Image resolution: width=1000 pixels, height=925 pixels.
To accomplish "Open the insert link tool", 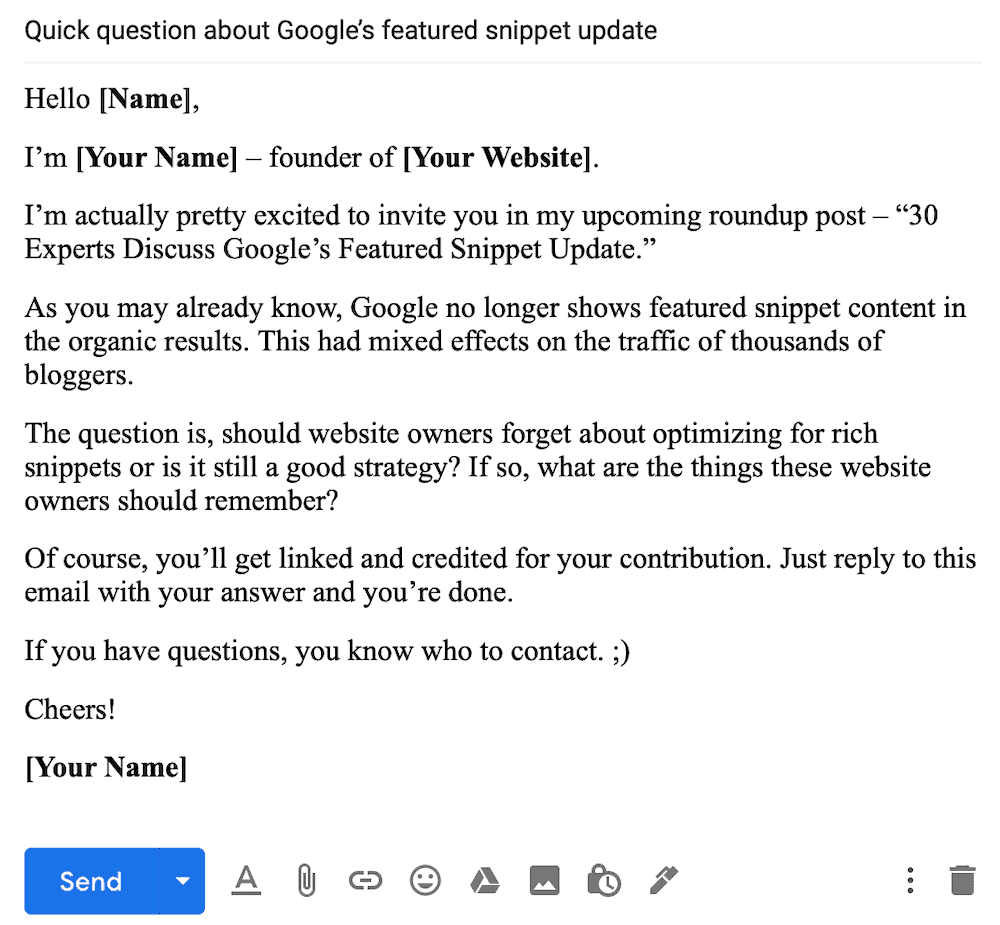I will (x=365, y=881).
